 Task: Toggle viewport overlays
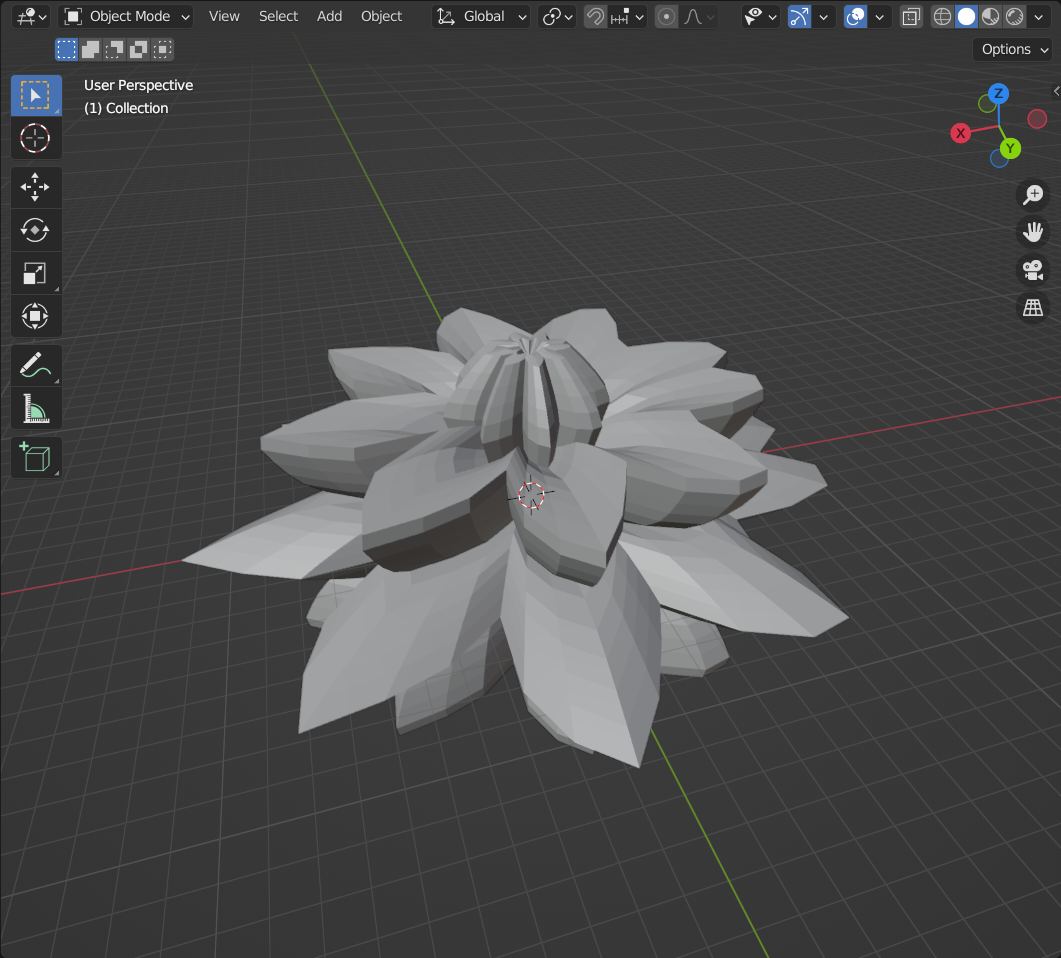tap(856, 16)
